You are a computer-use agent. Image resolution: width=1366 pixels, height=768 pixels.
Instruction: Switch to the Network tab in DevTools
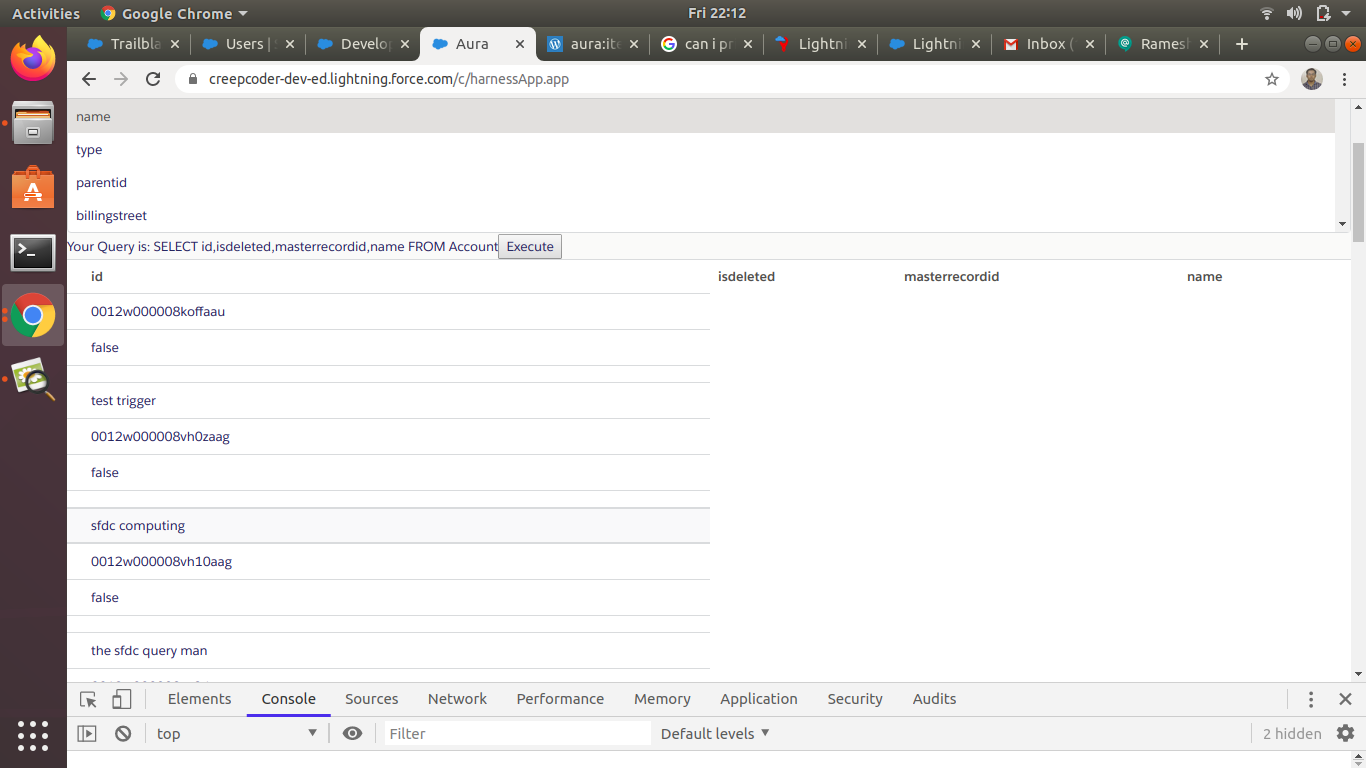coord(457,699)
